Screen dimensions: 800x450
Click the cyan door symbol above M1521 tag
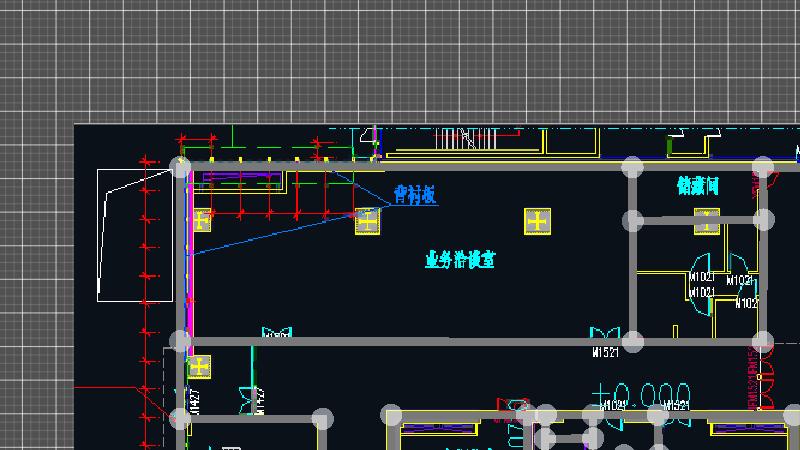coord(604,337)
